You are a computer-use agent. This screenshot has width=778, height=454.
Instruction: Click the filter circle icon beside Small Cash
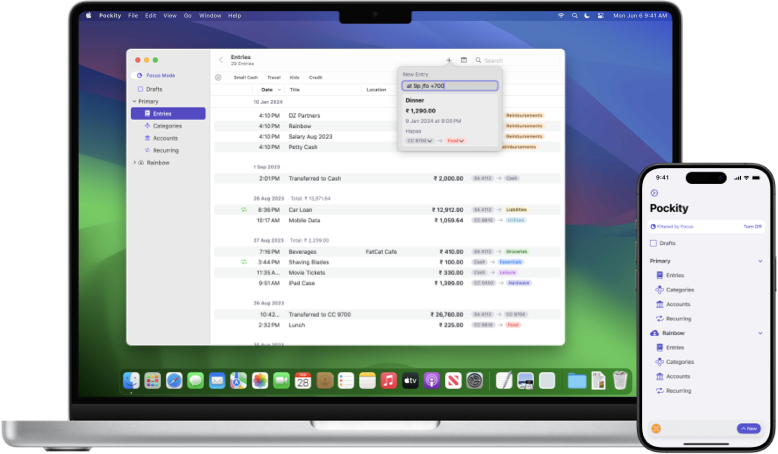point(218,77)
